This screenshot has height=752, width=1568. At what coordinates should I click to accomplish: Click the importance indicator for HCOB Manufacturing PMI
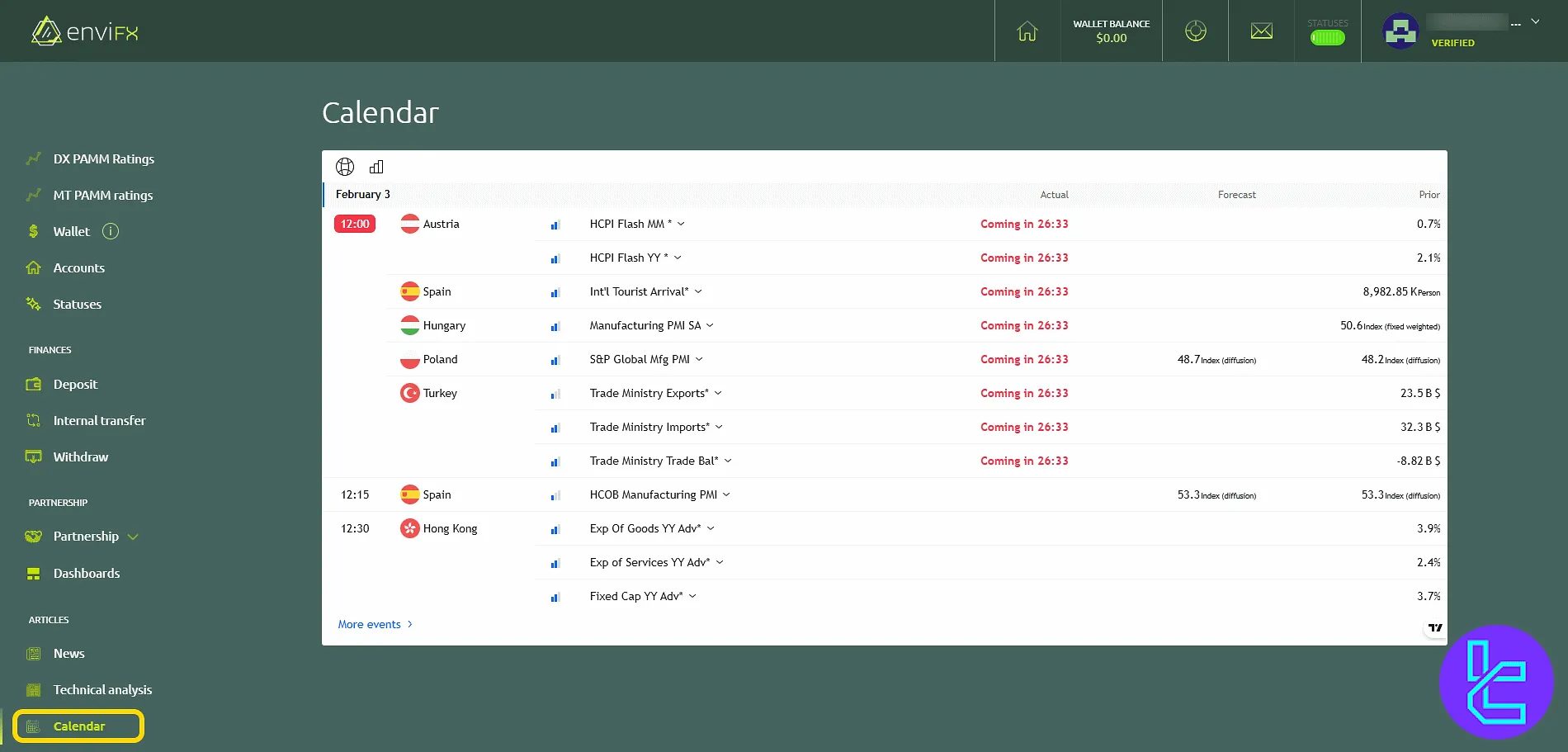tap(555, 495)
